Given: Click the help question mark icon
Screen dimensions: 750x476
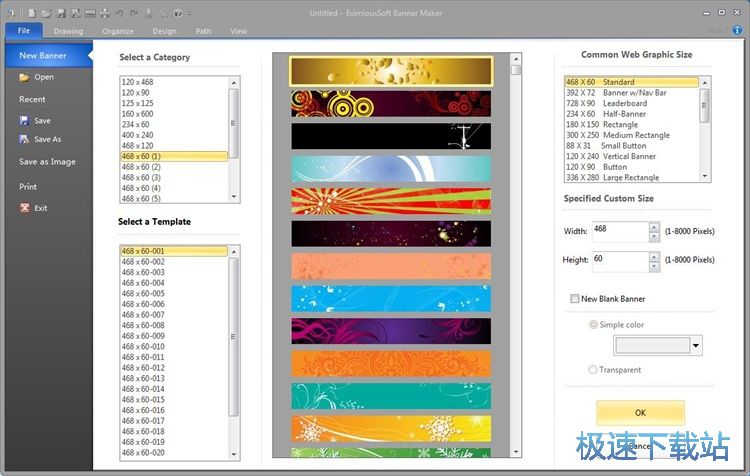Looking at the screenshot, I should coord(178,13).
